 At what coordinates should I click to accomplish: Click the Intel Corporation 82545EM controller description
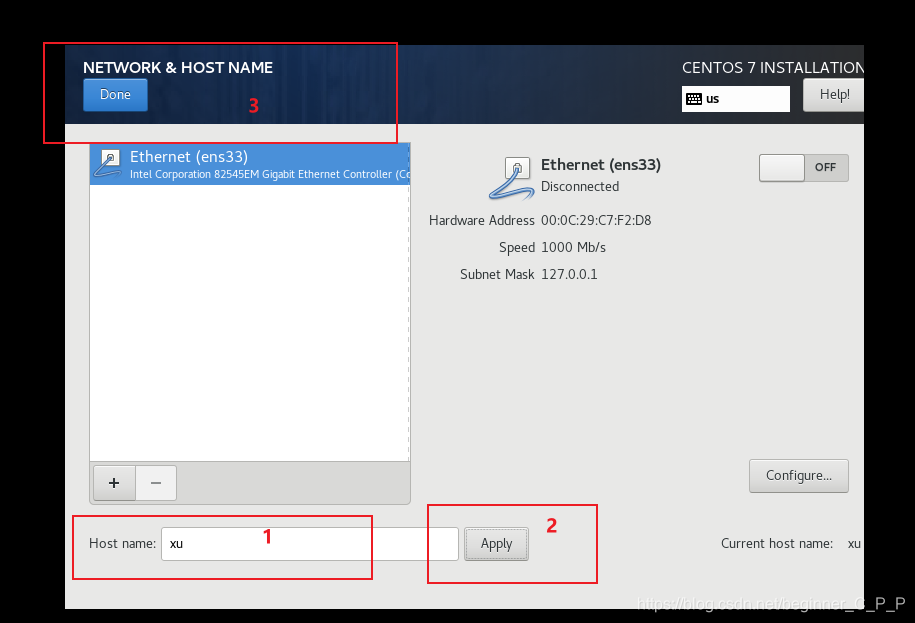(270, 174)
